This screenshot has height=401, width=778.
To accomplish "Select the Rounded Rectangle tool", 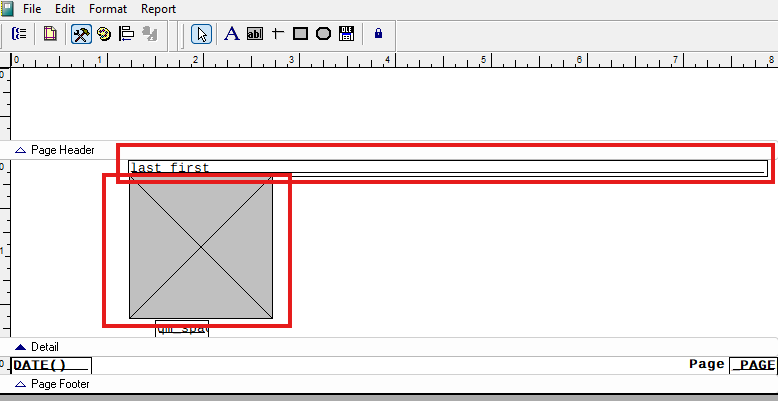I will click(x=323, y=34).
